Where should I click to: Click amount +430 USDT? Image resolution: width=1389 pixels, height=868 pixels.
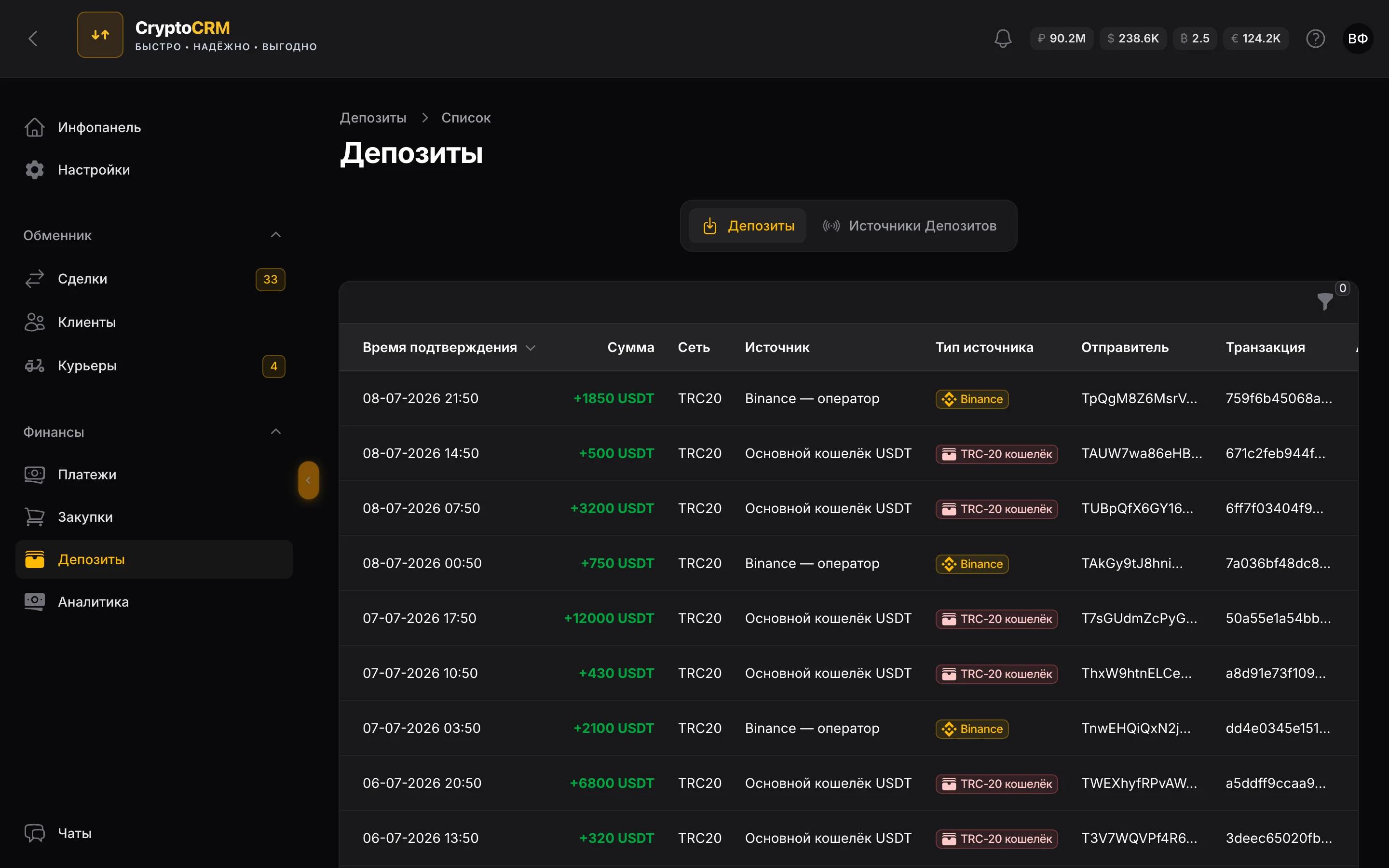[x=616, y=673]
